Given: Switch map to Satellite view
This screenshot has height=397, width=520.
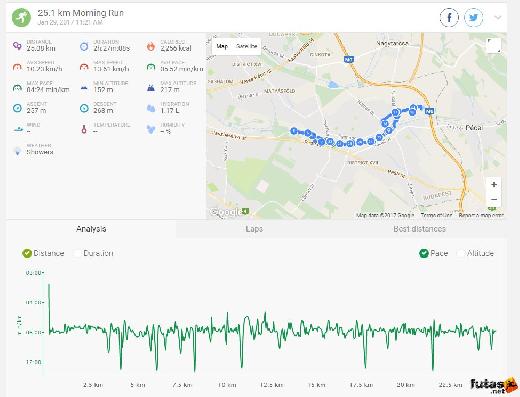Looking at the screenshot, I should (246, 46).
